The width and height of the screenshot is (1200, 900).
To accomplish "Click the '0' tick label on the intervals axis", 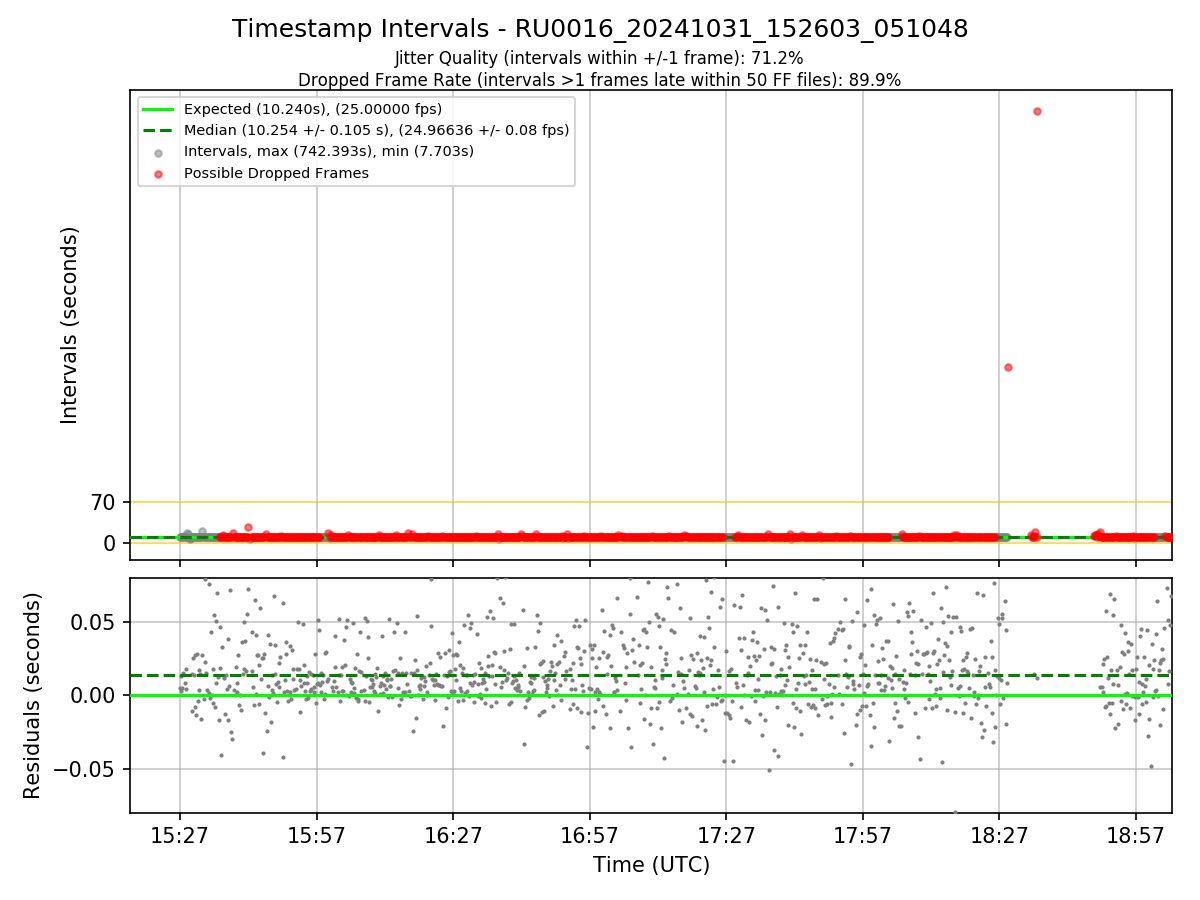I will coord(111,543).
